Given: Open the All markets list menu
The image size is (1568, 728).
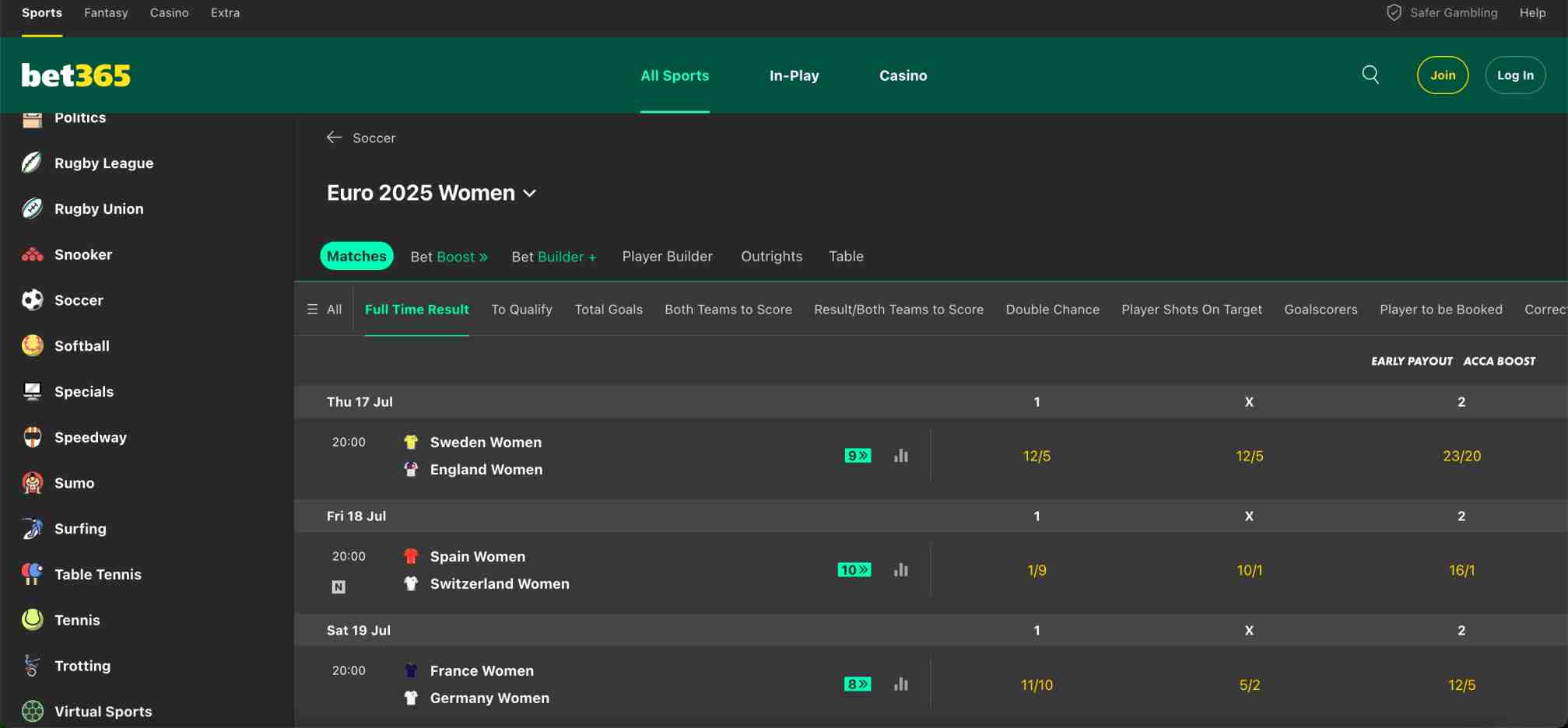Looking at the screenshot, I should point(324,310).
